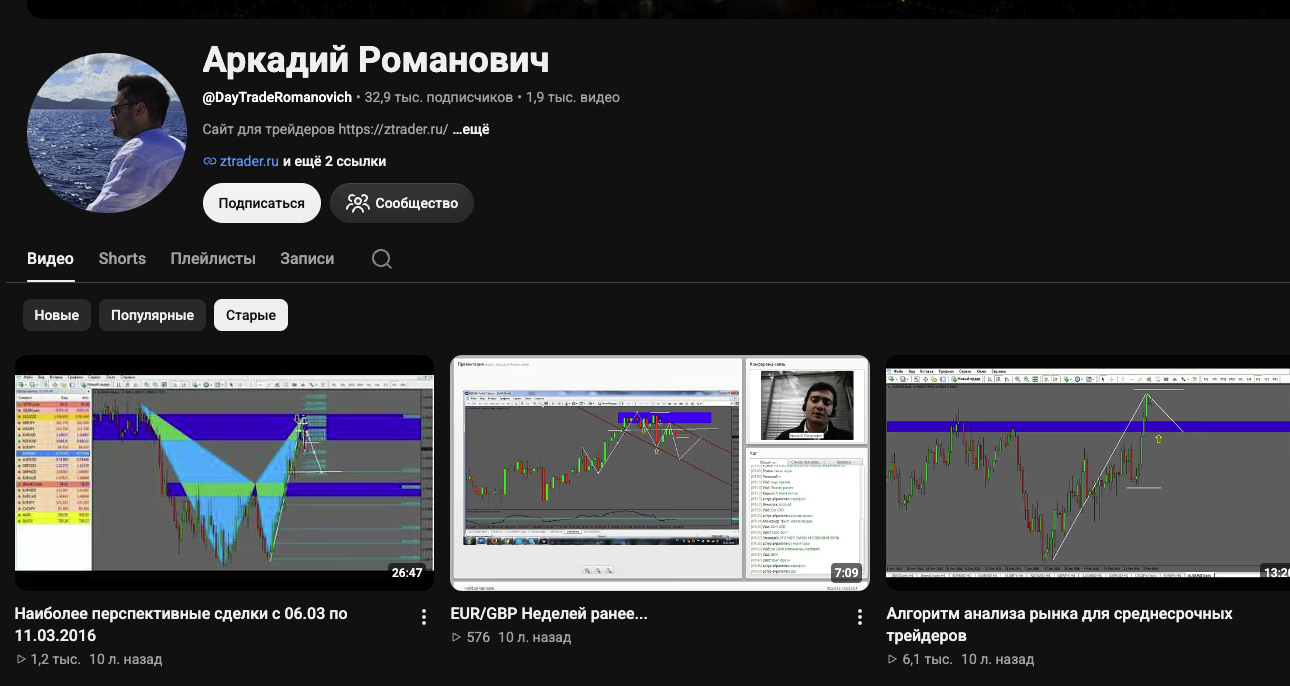Select the Старые sort chip

[251, 315]
